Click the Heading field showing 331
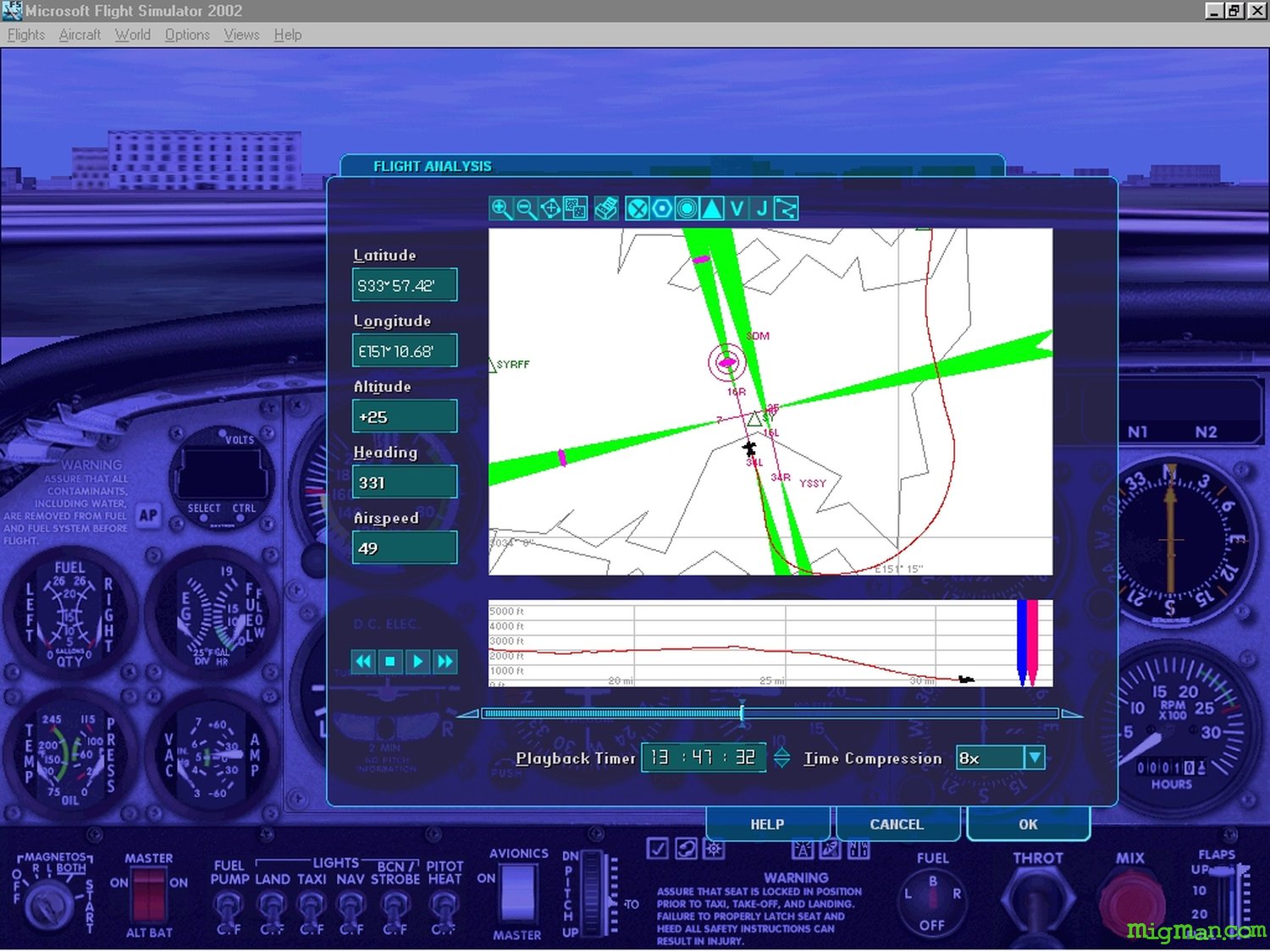Image resolution: width=1270 pixels, height=952 pixels. coord(405,482)
